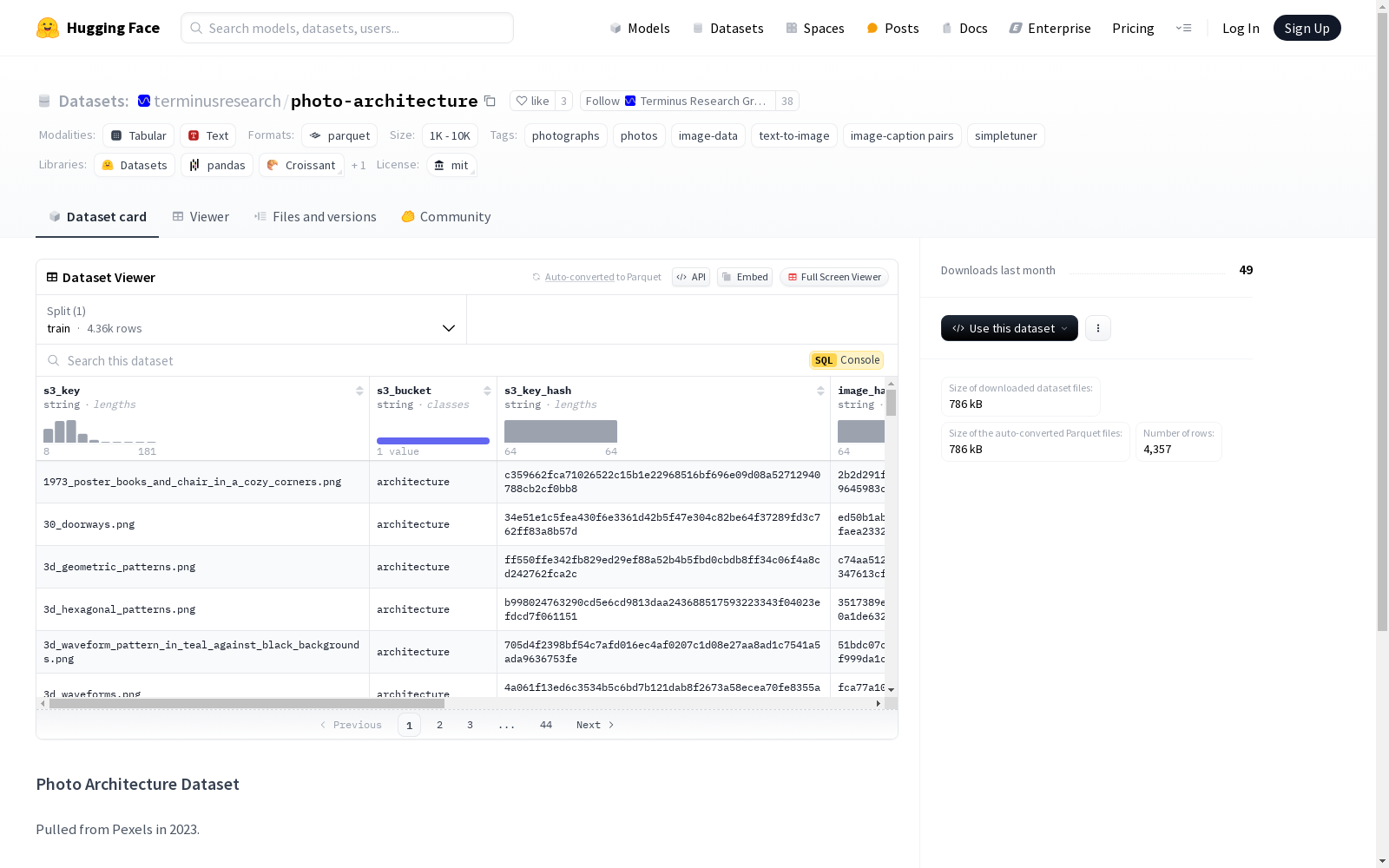Follow Terminus Research Group
The height and width of the screenshot is (868, 1389).
[677, 101]
